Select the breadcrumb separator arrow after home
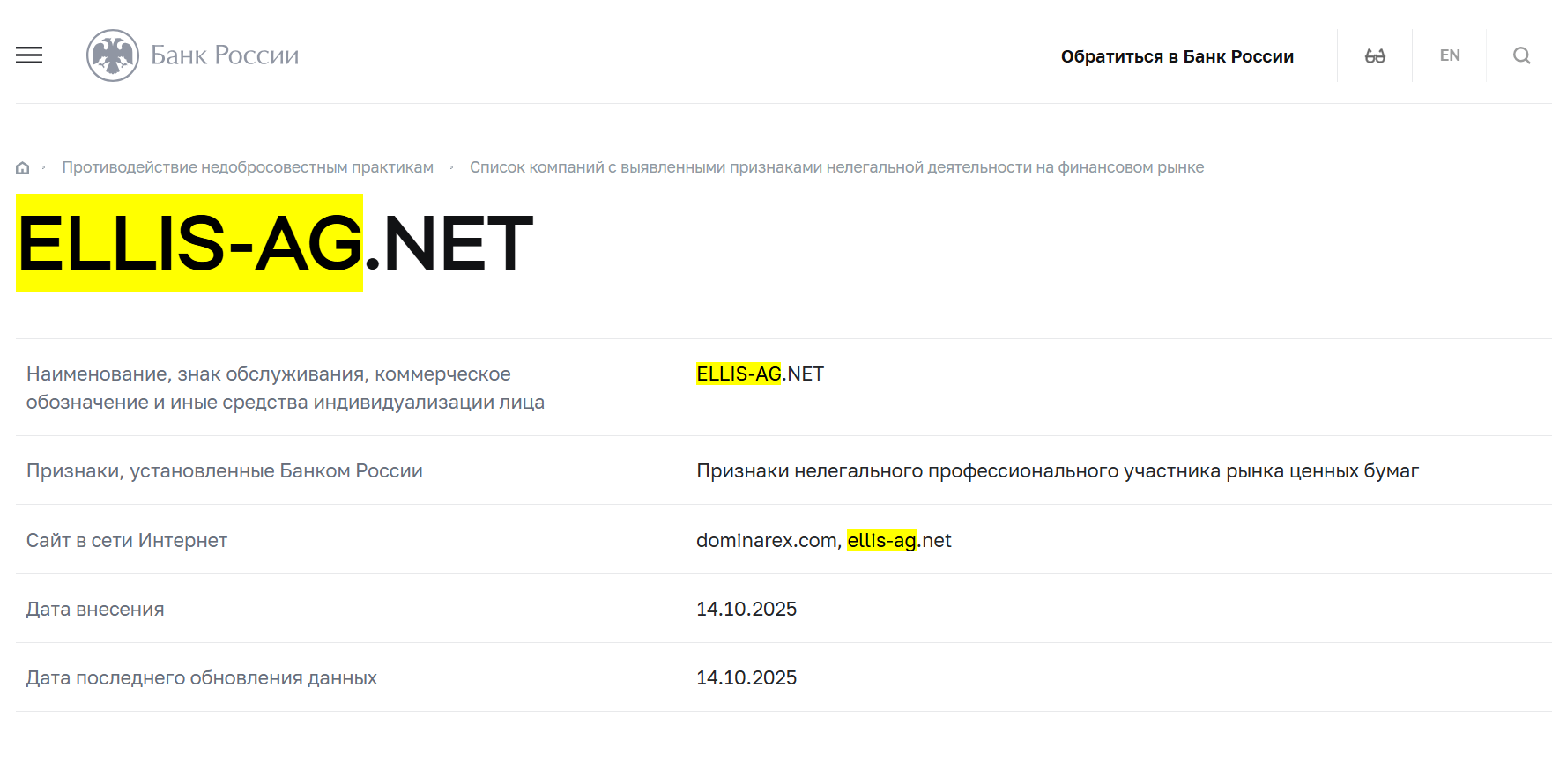Screen dimensions: 1552x784 (x=42, y=166)
